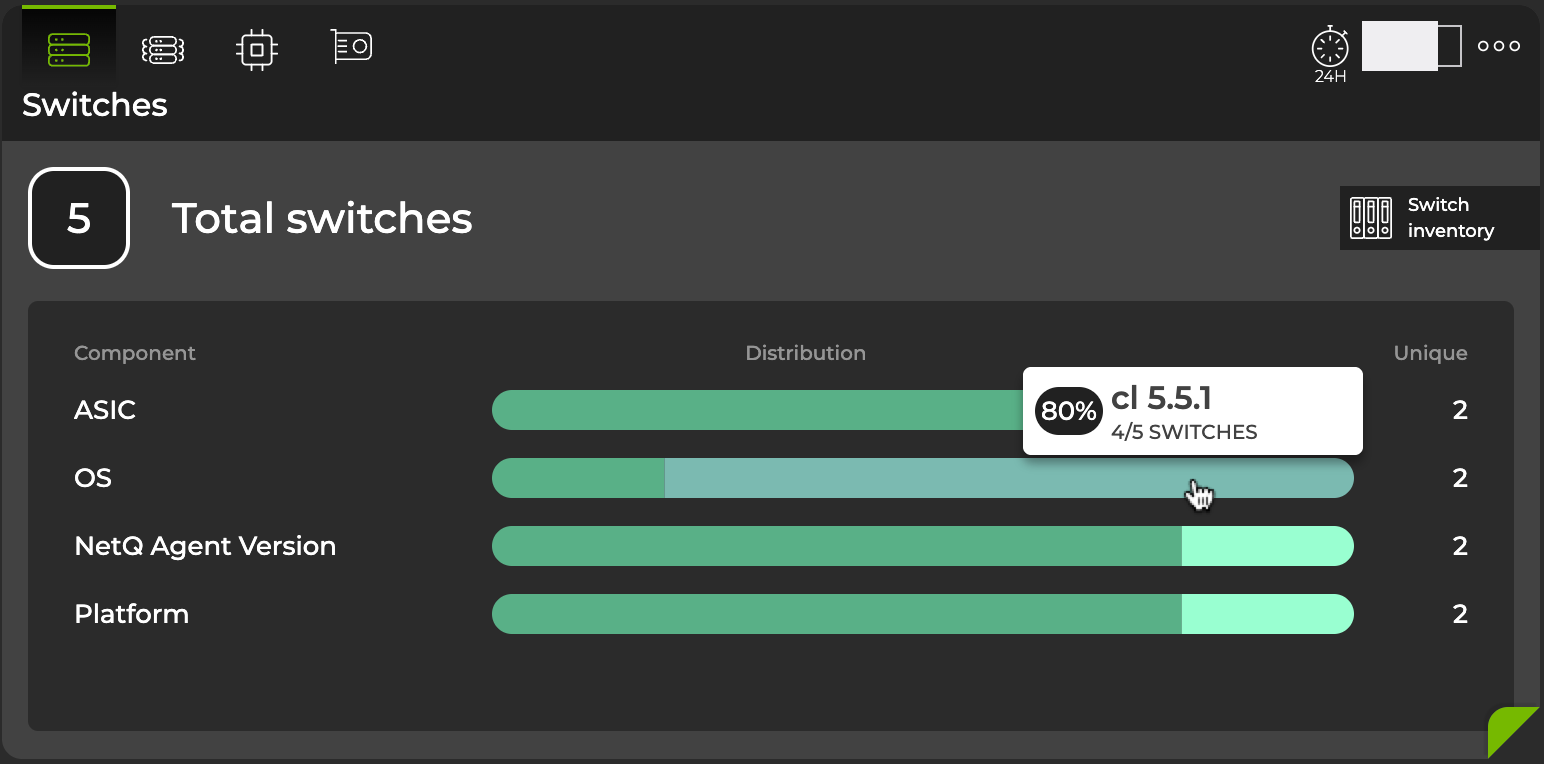Open the Switch inventory link
Image resolution: width=1544 pixels, height=764 pixels.
pyautogui.click(x=1450, y=218)
